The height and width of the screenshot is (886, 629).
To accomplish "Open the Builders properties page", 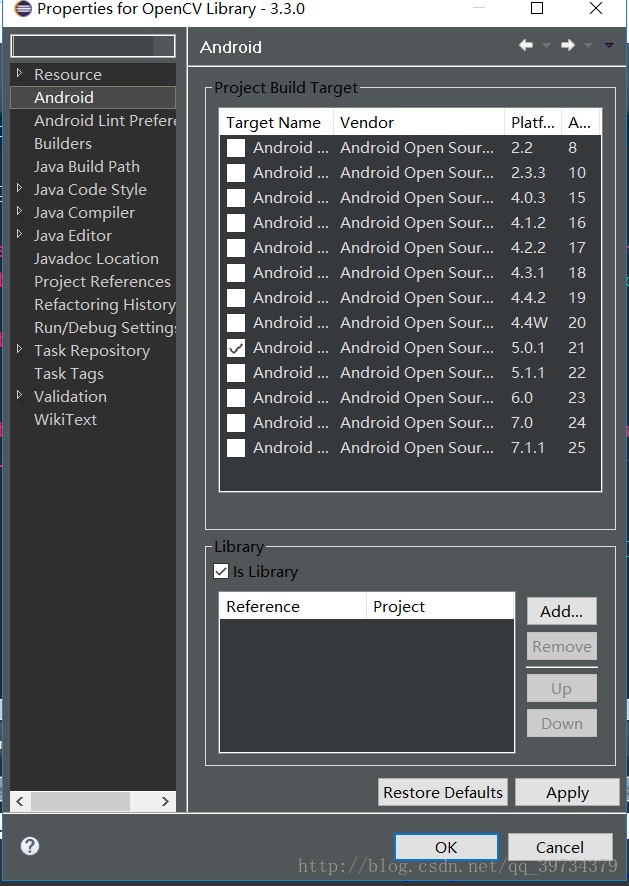I will tap(63, 144).
